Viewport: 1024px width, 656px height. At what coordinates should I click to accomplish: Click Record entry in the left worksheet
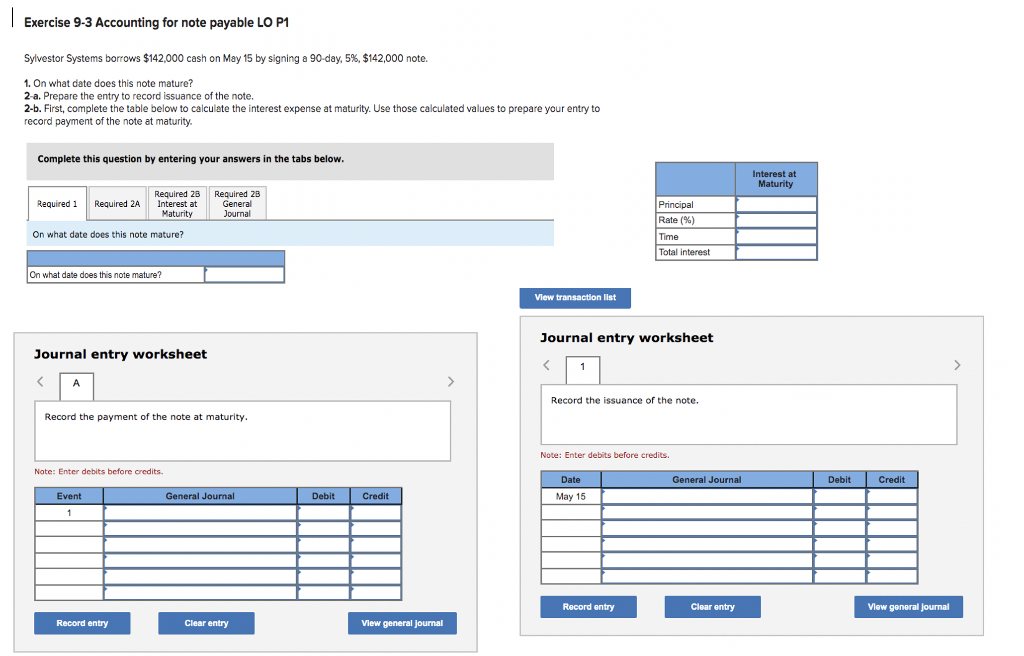82,622
